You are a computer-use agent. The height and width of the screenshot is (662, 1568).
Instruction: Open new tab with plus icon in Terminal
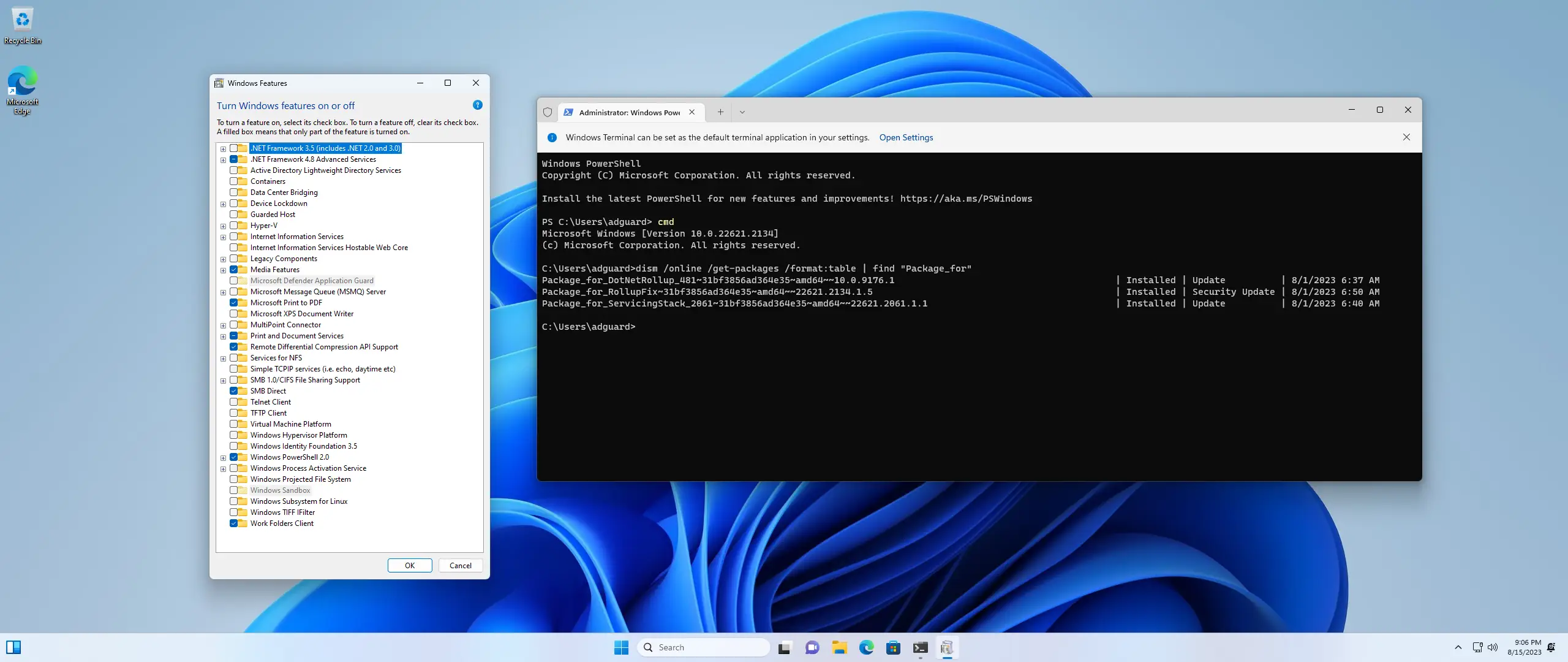click(720, 112)
